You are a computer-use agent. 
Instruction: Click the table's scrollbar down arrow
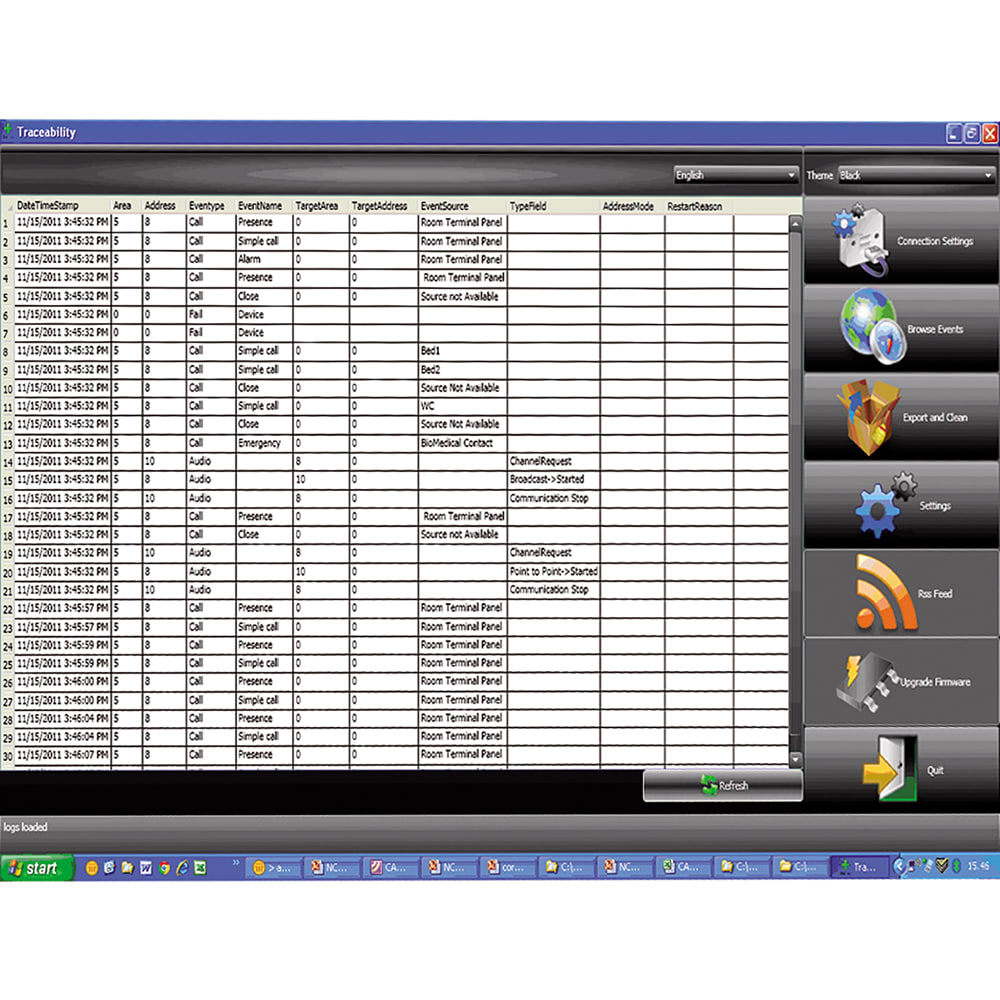796,761
